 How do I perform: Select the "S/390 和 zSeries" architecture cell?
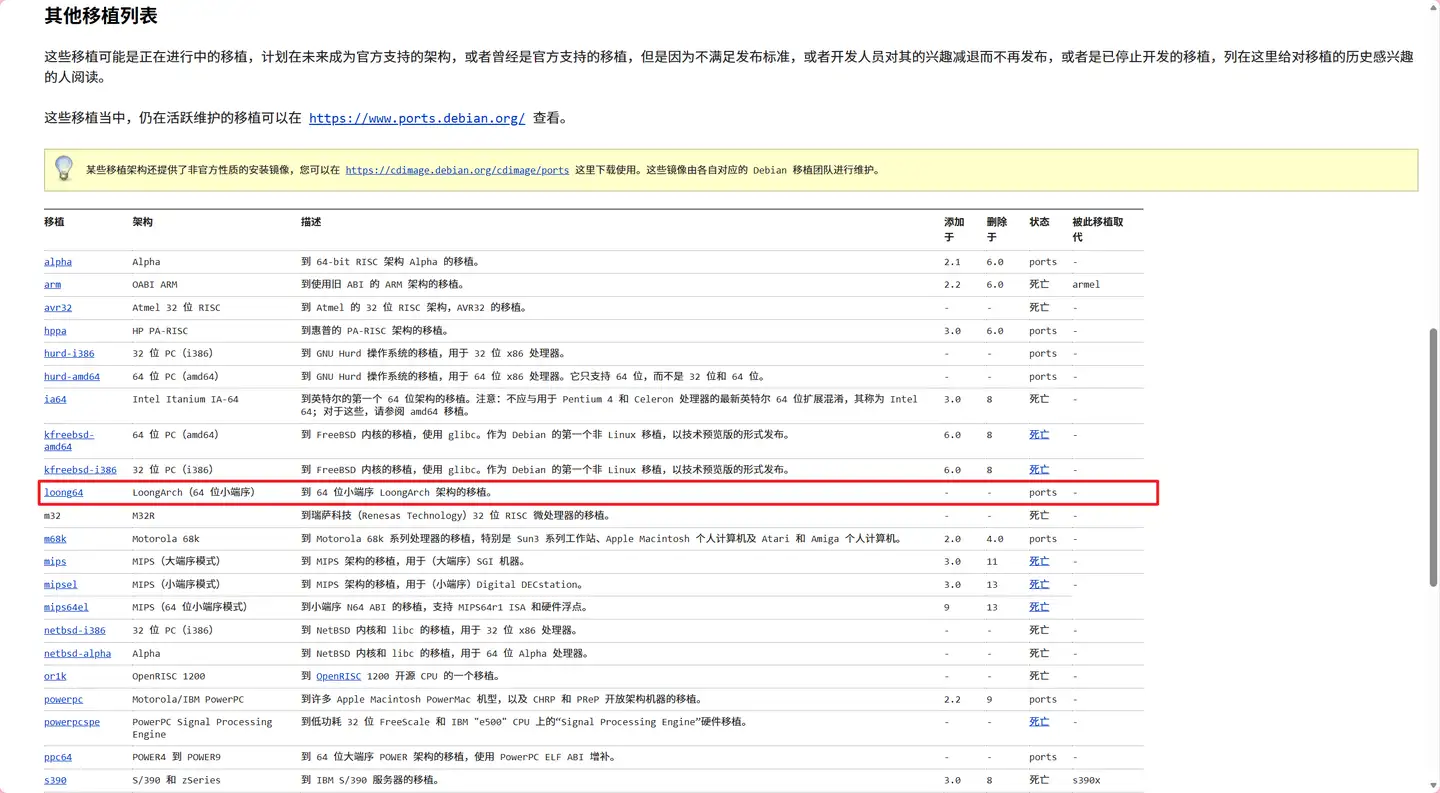[176, 781]
